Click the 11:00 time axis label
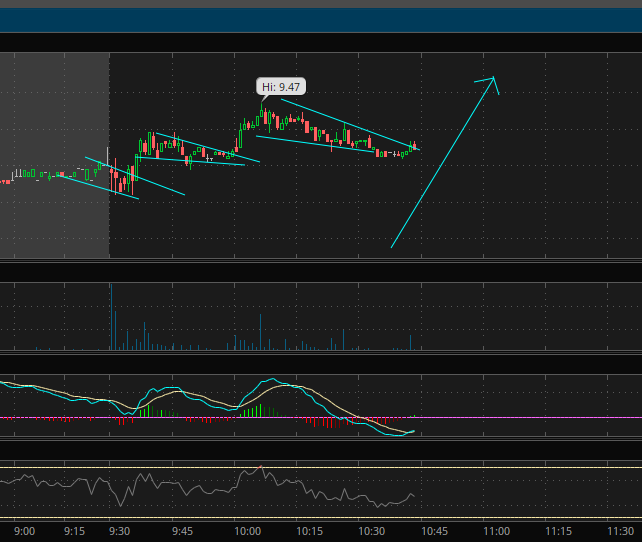642x542 pixels. (x=497, y=531)
